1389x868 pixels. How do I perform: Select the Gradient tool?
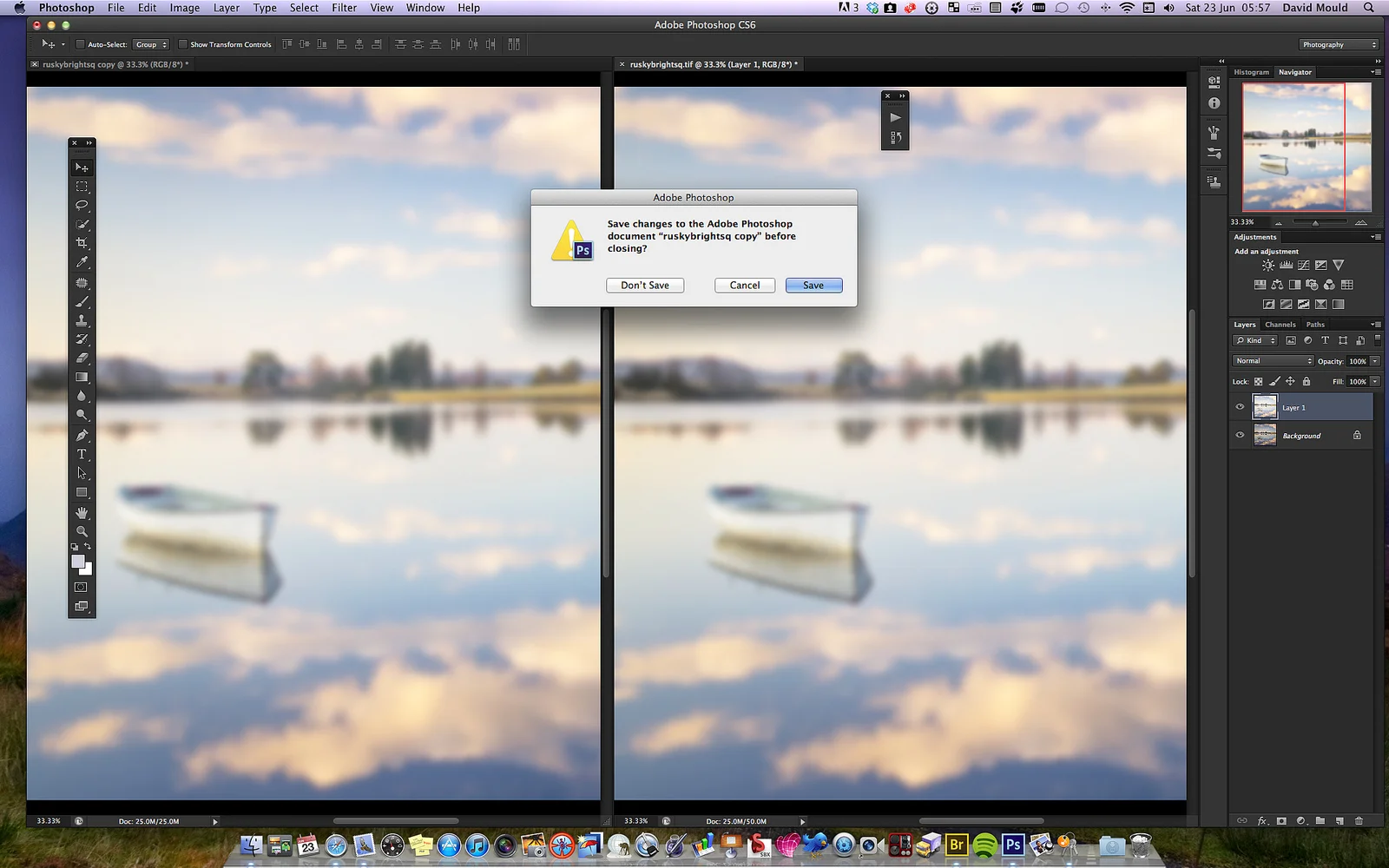[82, 377]
